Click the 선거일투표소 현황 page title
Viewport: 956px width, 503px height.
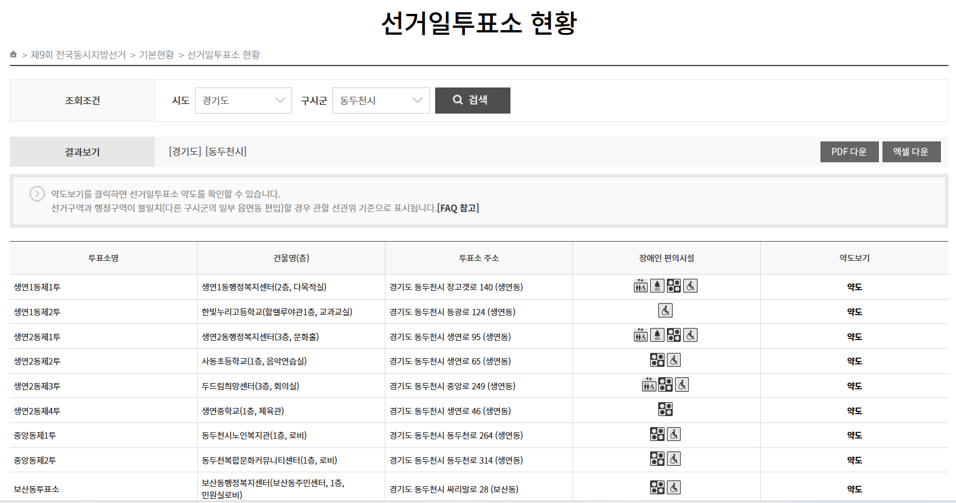tap(479, 23)
